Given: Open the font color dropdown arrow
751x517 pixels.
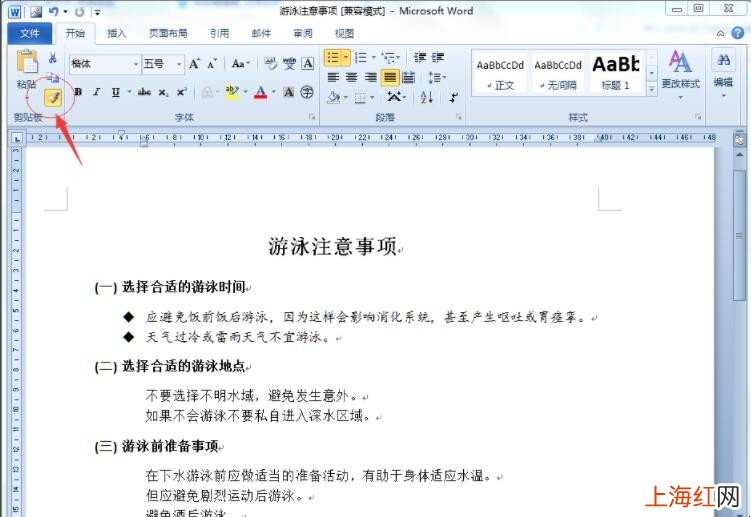Looking at the screenshot, I should click(274, 92).
